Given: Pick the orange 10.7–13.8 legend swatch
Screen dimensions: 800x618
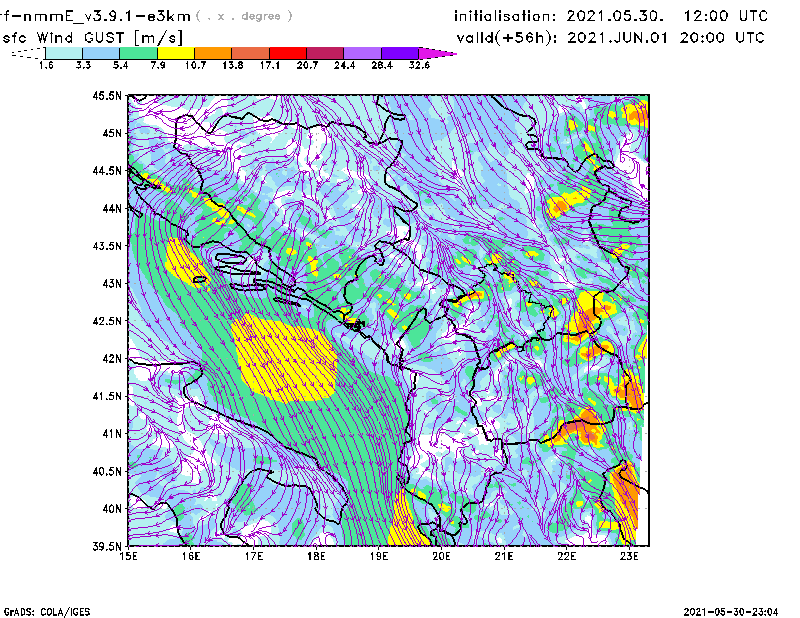Looking at the screenshot, I should (213, 53).
